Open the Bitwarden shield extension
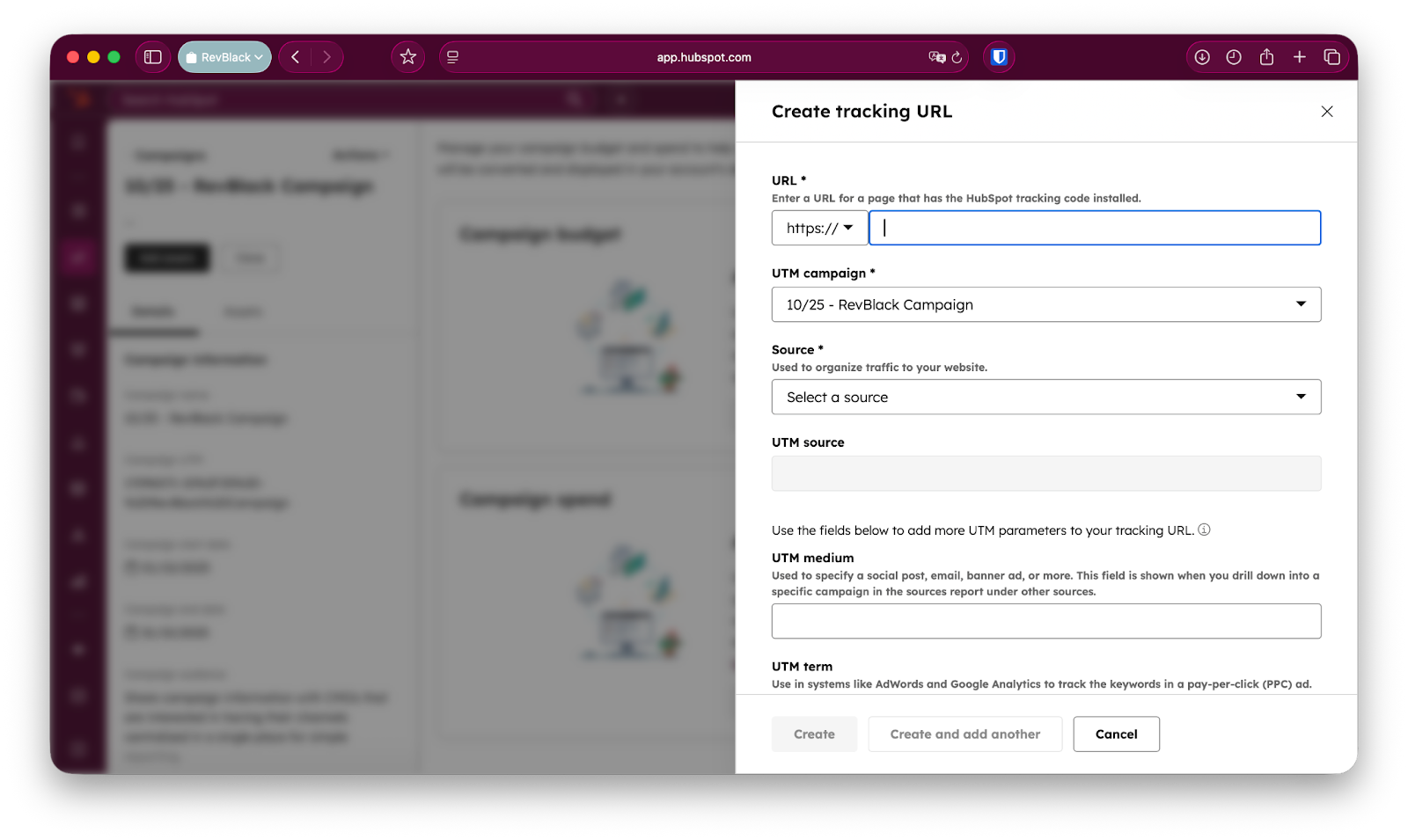 [x=999, y=57]
